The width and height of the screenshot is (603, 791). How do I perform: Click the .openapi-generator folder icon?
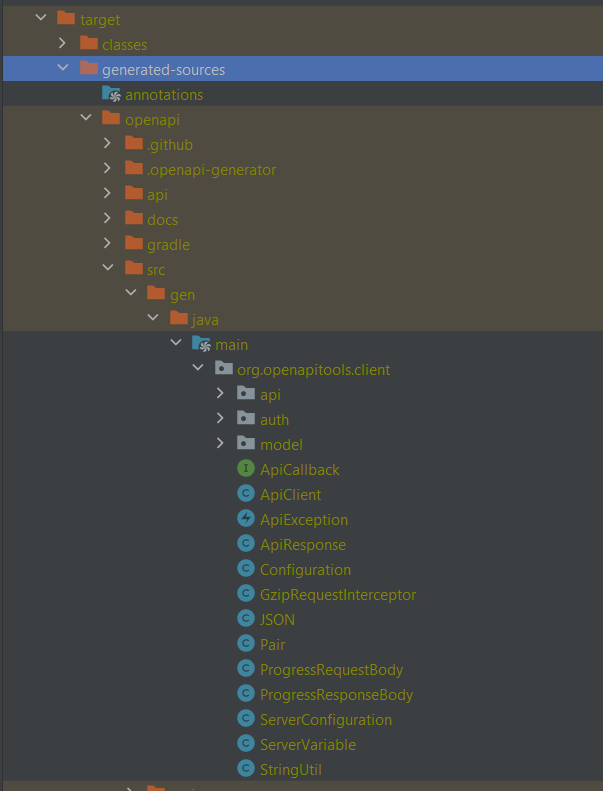click(x=133, y=169)
